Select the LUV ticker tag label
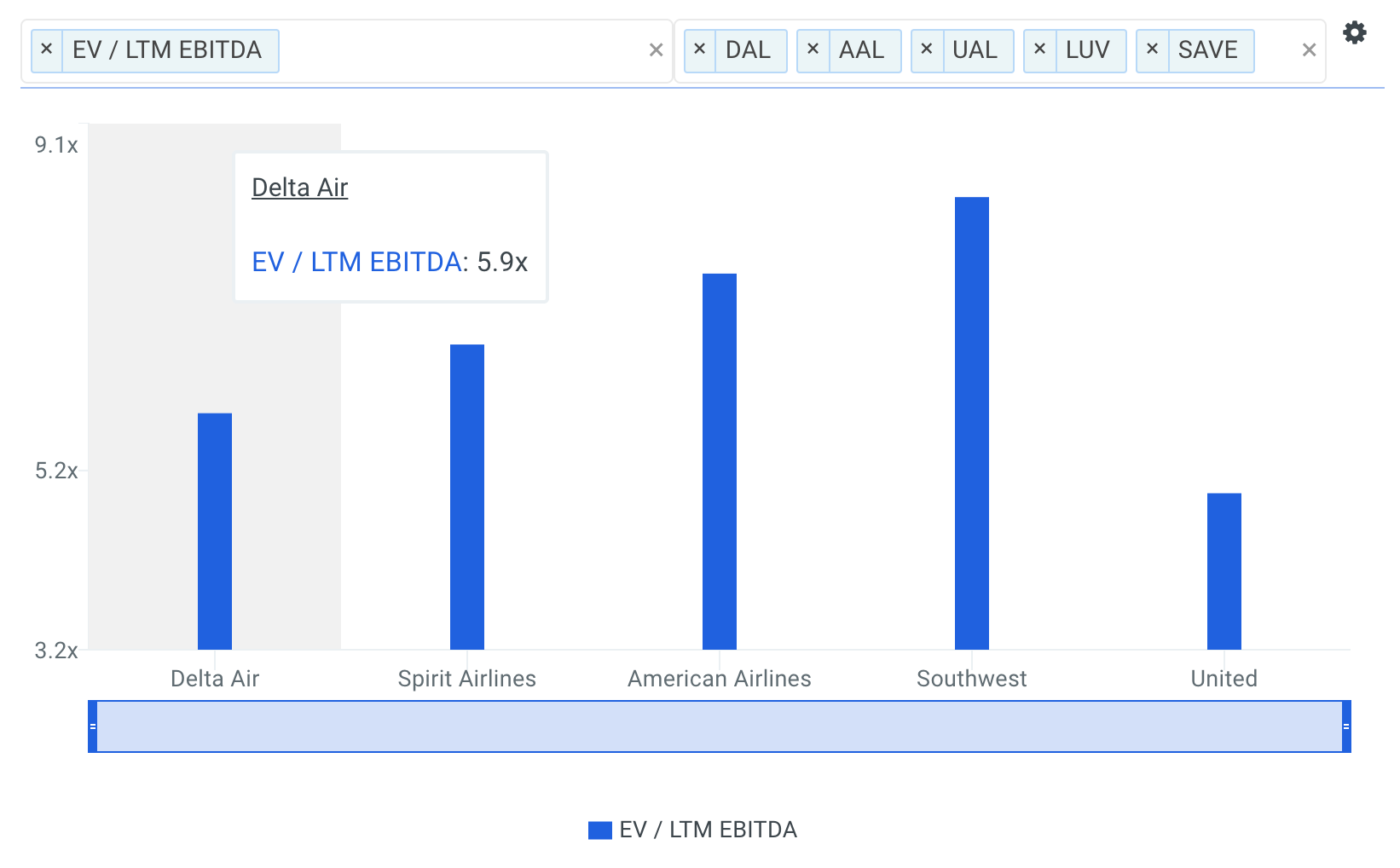Image resolution: width=1400 pixels, height=868 pixels. point(1088,49)
